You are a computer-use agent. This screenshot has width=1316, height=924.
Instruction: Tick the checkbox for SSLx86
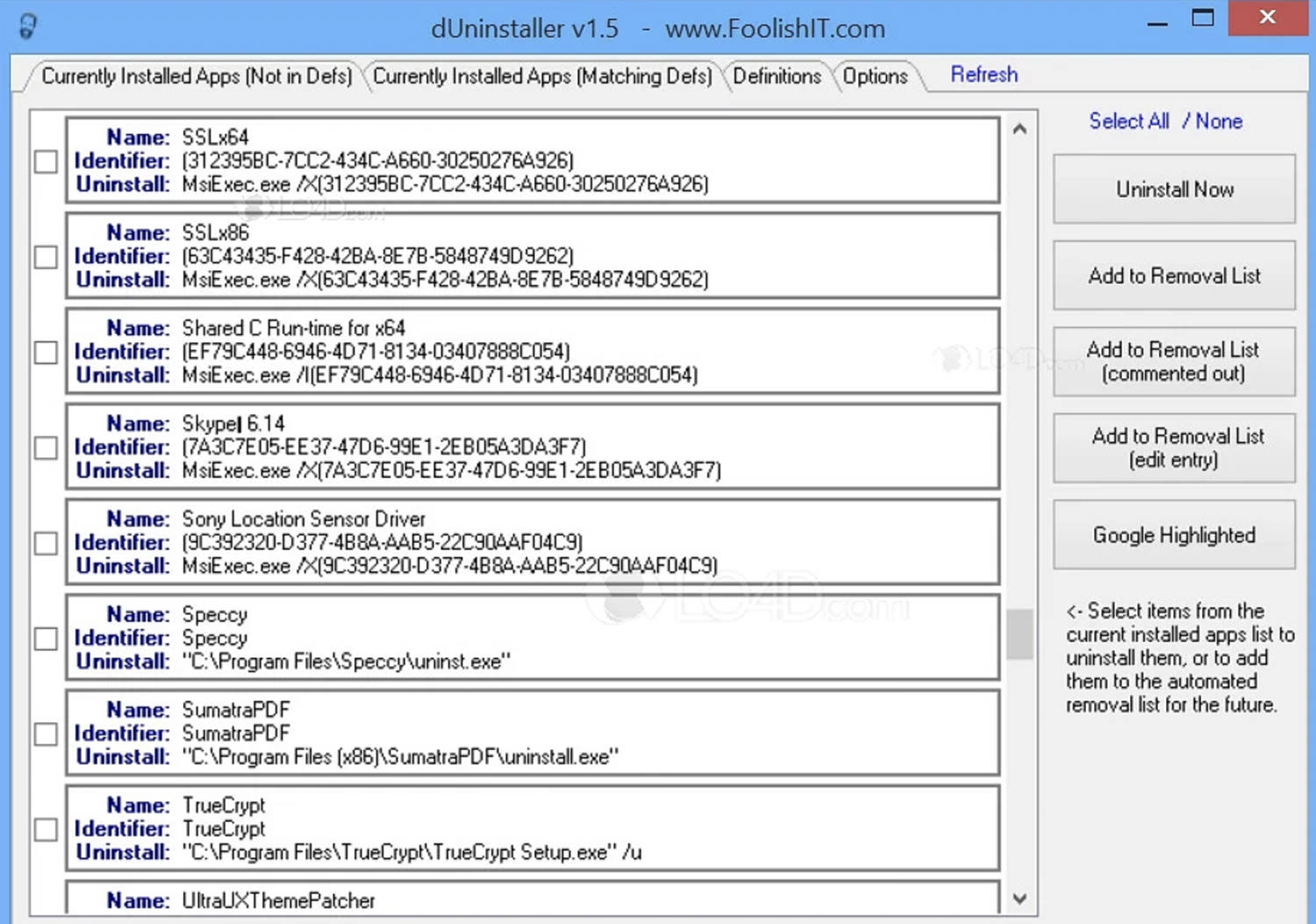(46, 257)
